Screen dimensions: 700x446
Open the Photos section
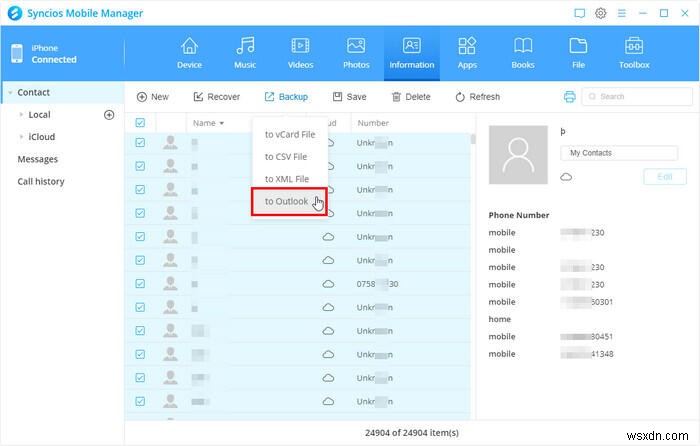click(356, 53)
